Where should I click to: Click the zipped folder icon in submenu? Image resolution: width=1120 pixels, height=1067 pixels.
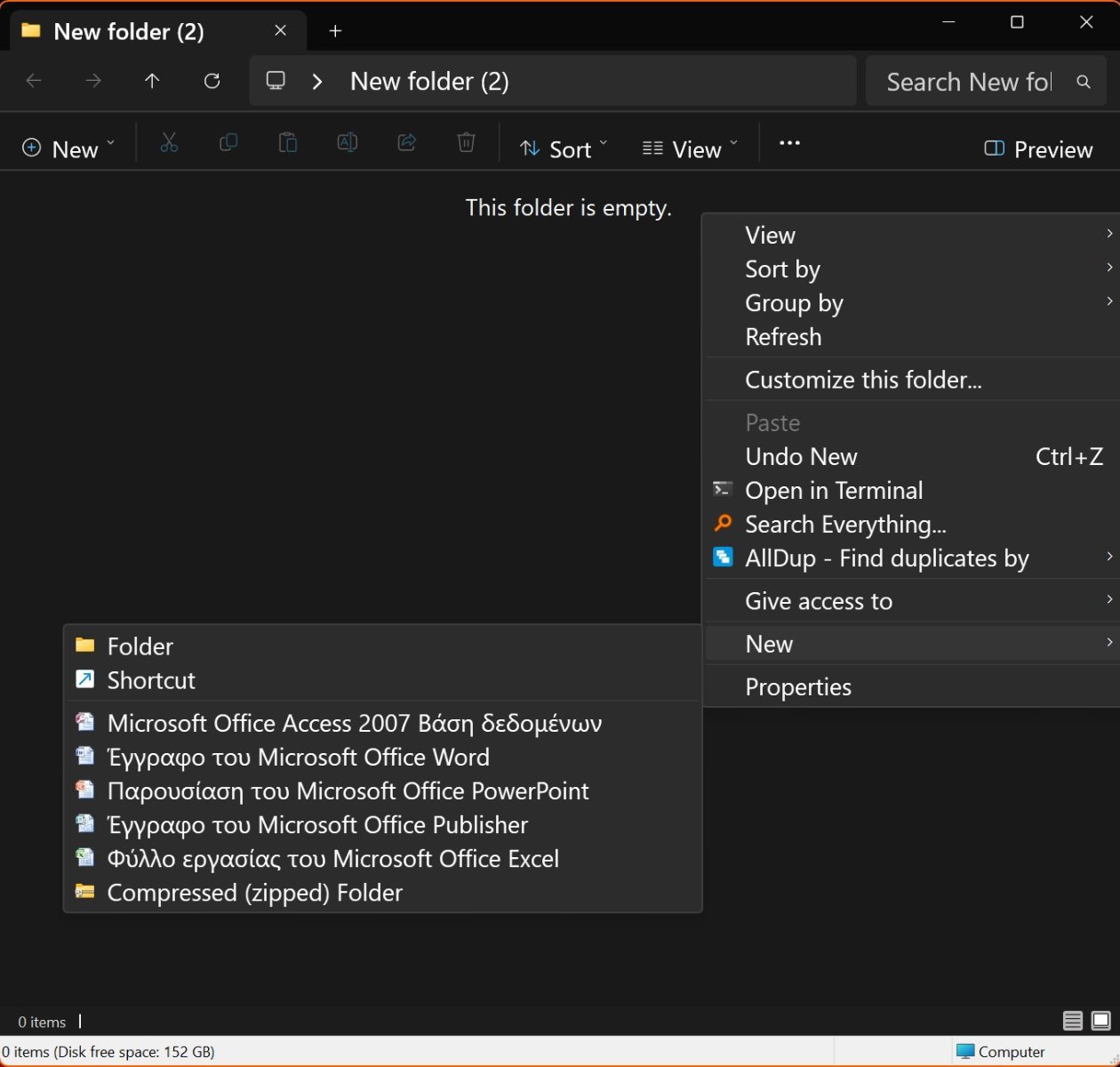click(85, 891)
